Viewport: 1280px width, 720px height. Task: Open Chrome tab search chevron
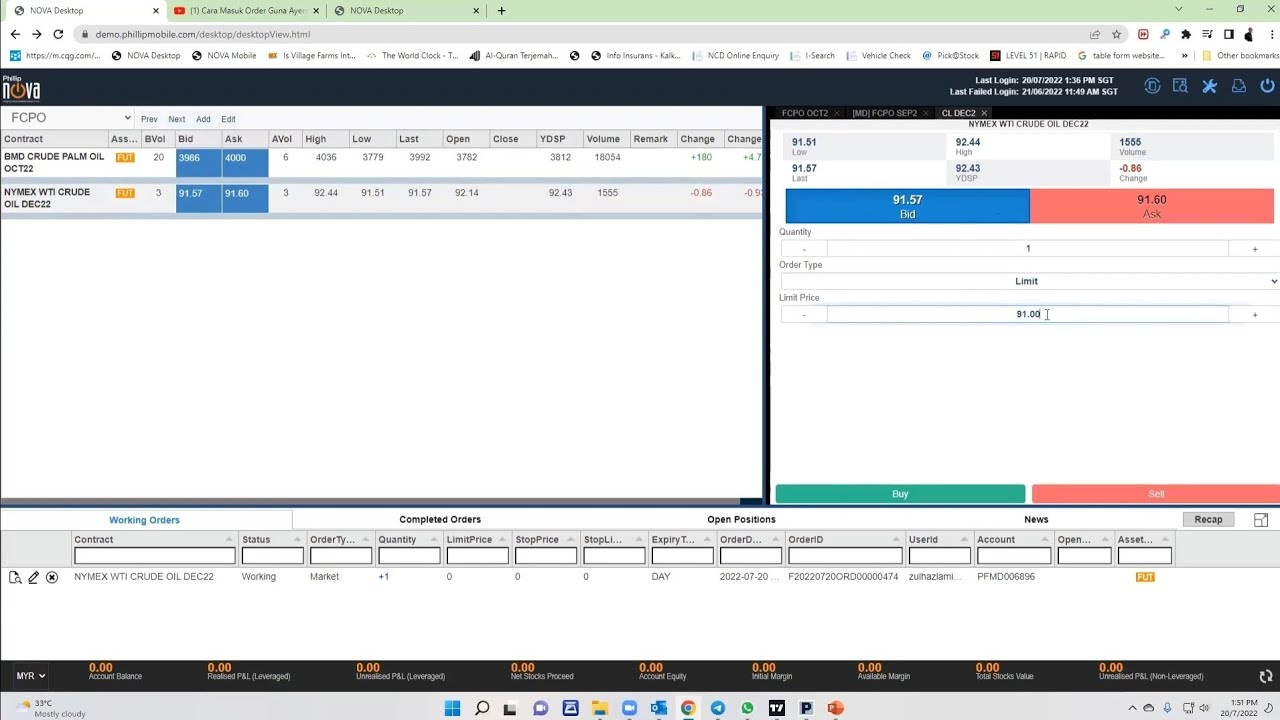pyautogui.click(x=1179, y=10)
